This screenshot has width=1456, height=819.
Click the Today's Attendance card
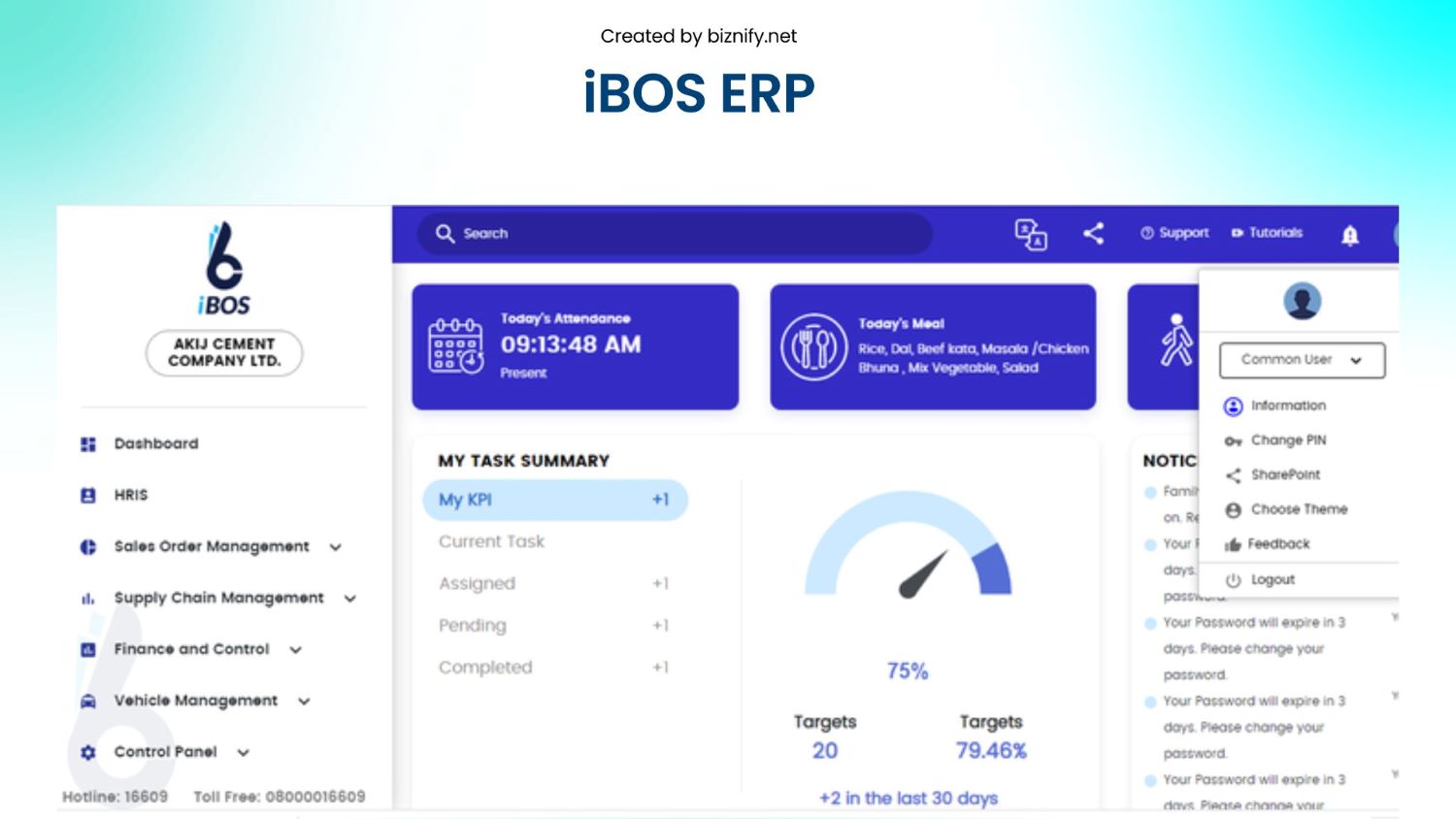(x=575, y=346)
